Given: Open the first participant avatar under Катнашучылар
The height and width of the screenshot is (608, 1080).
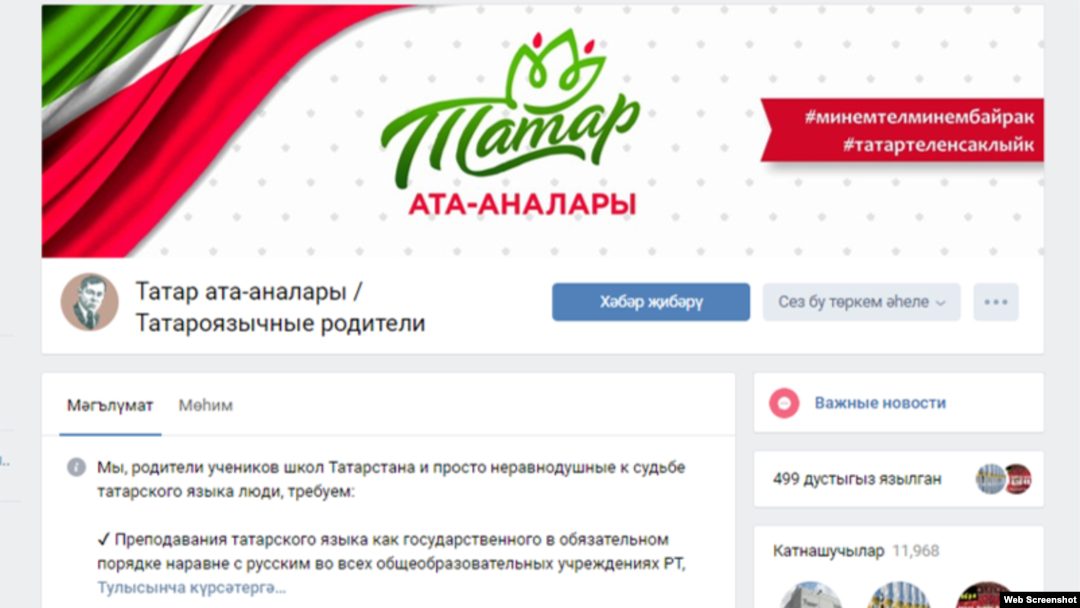Looking at the screenshot, I should (811, 595).
